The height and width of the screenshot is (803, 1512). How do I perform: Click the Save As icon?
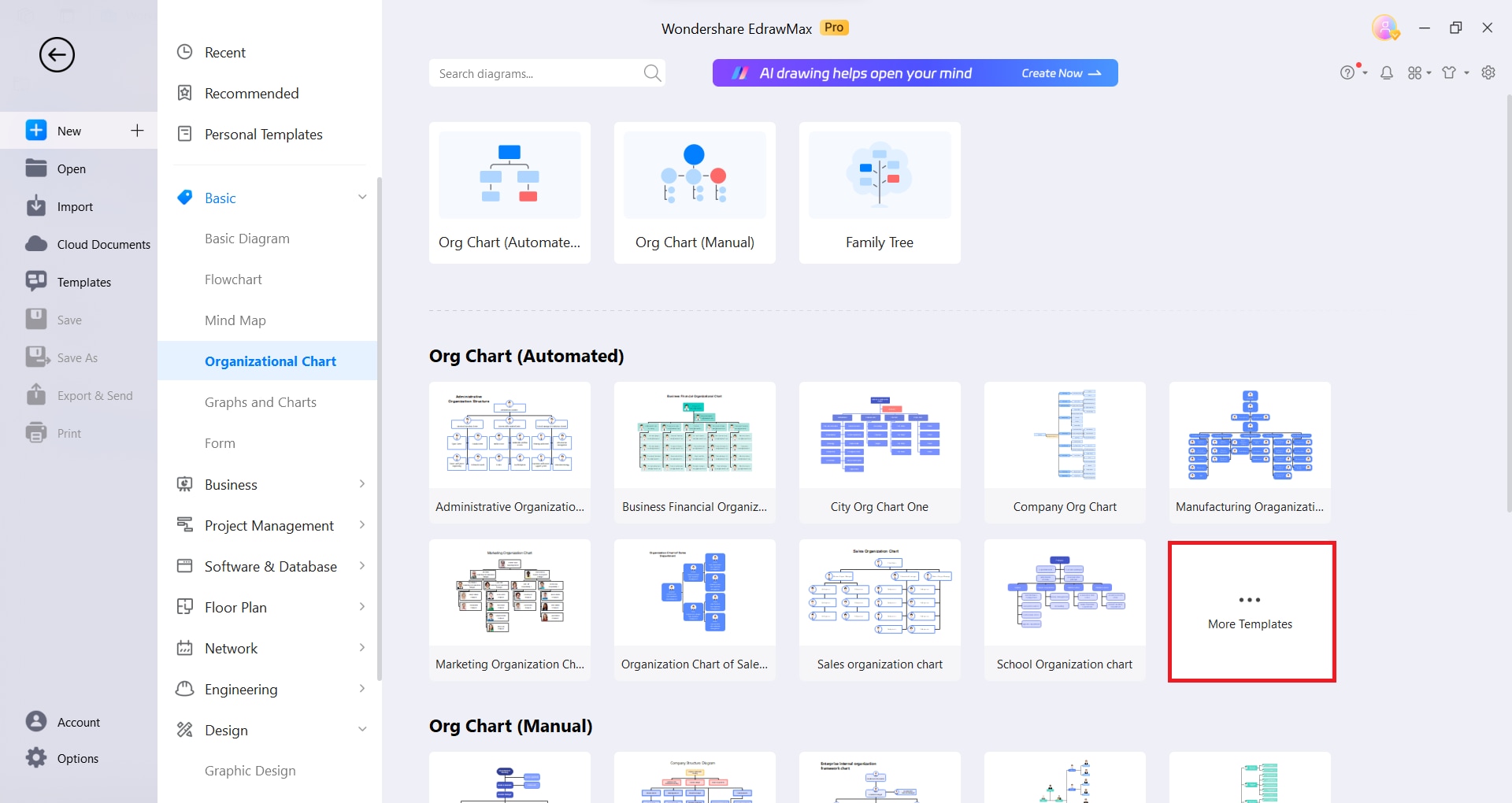(37, 357)
